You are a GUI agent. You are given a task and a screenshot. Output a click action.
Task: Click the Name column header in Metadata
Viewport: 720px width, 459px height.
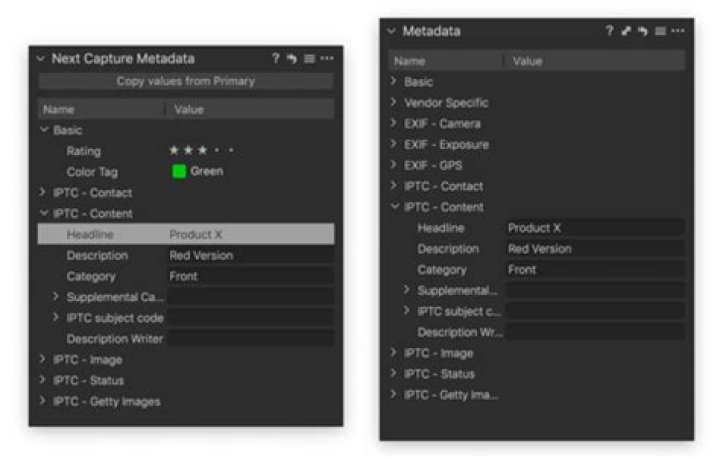point(410,61)
